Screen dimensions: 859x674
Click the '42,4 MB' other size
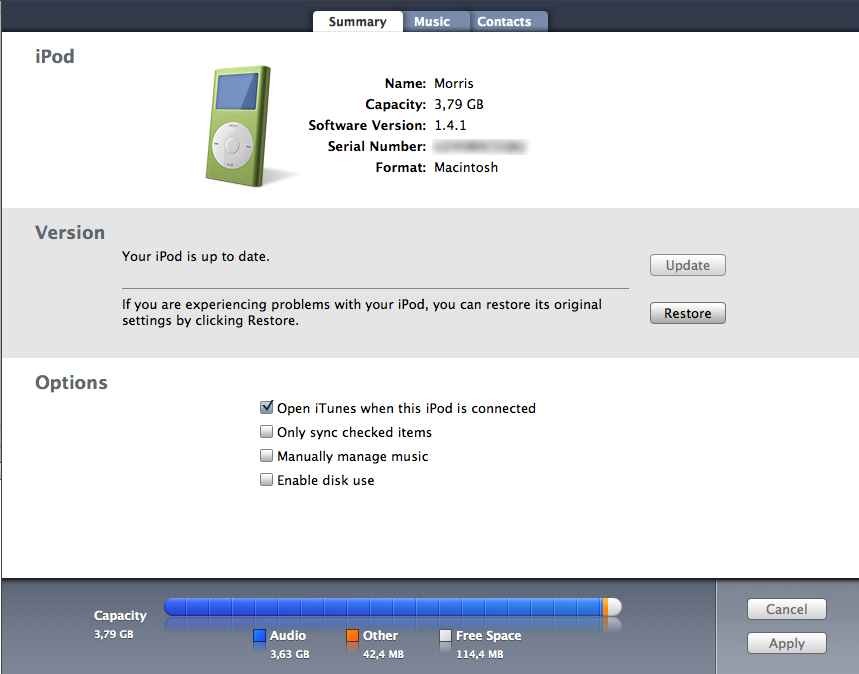[383, 654]
